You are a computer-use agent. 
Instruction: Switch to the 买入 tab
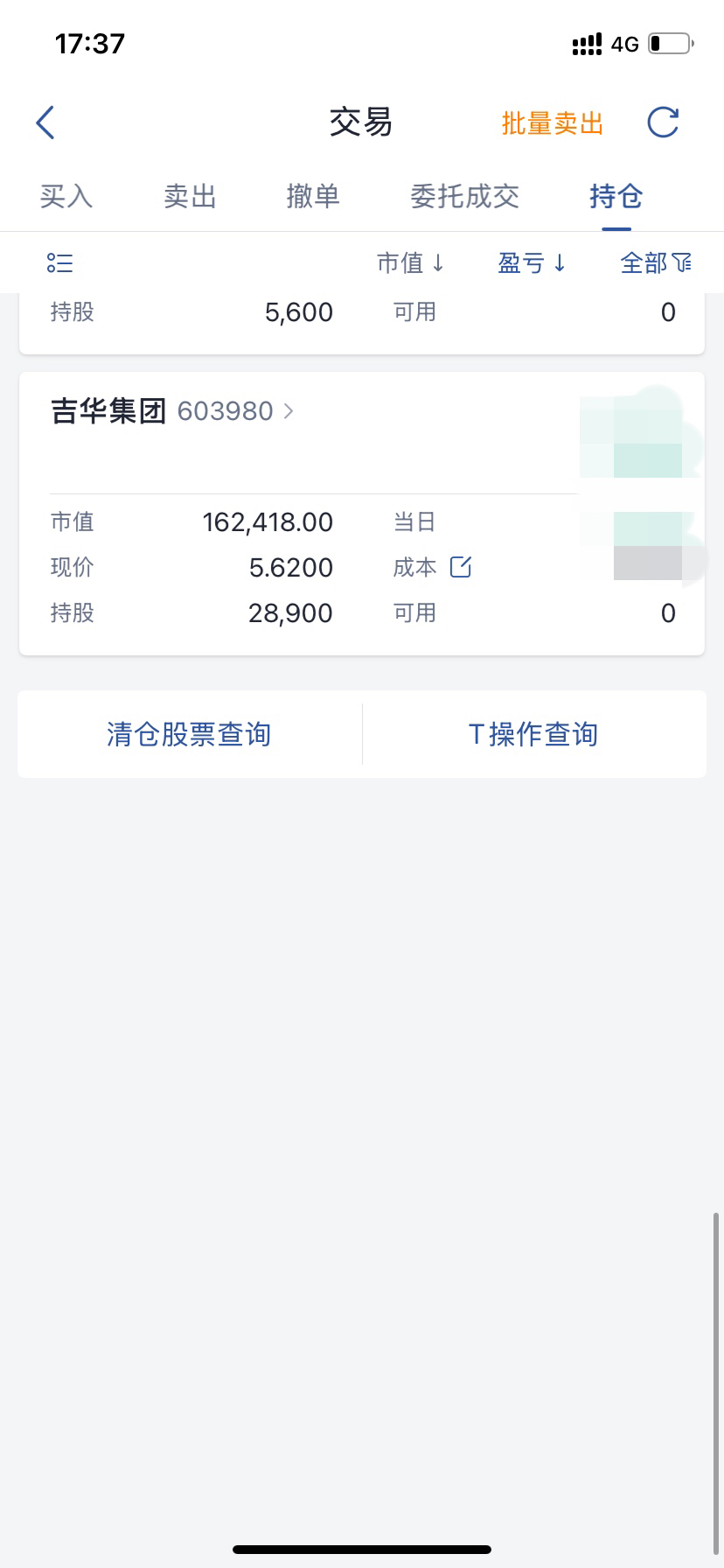point(66,196)
